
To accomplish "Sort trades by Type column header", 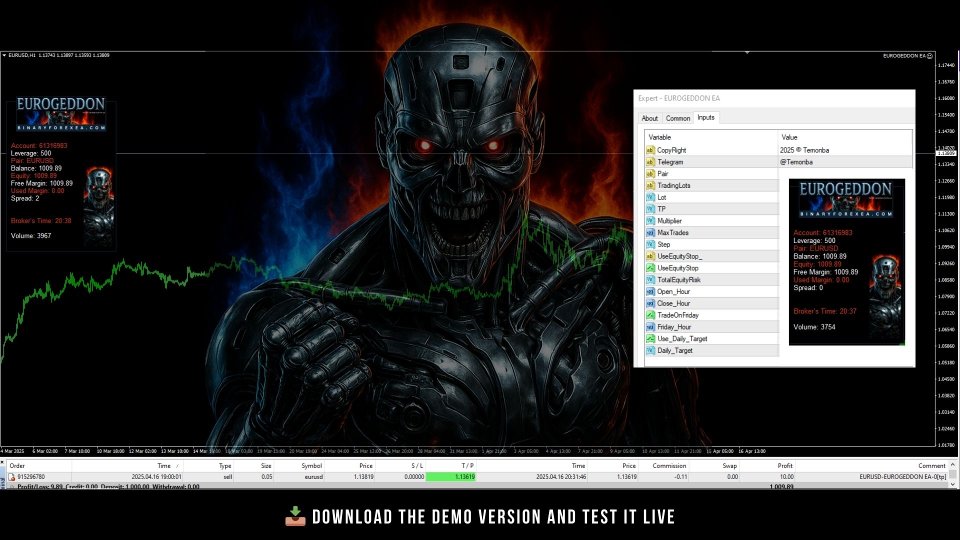I will (225, 466).
